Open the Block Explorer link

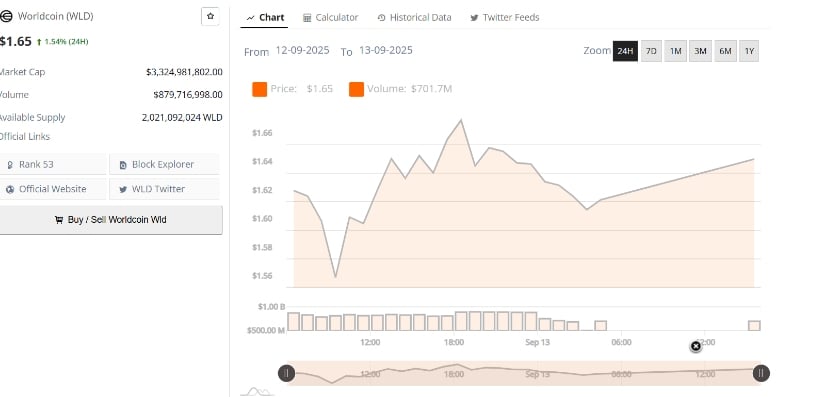(x=164, y=165)
